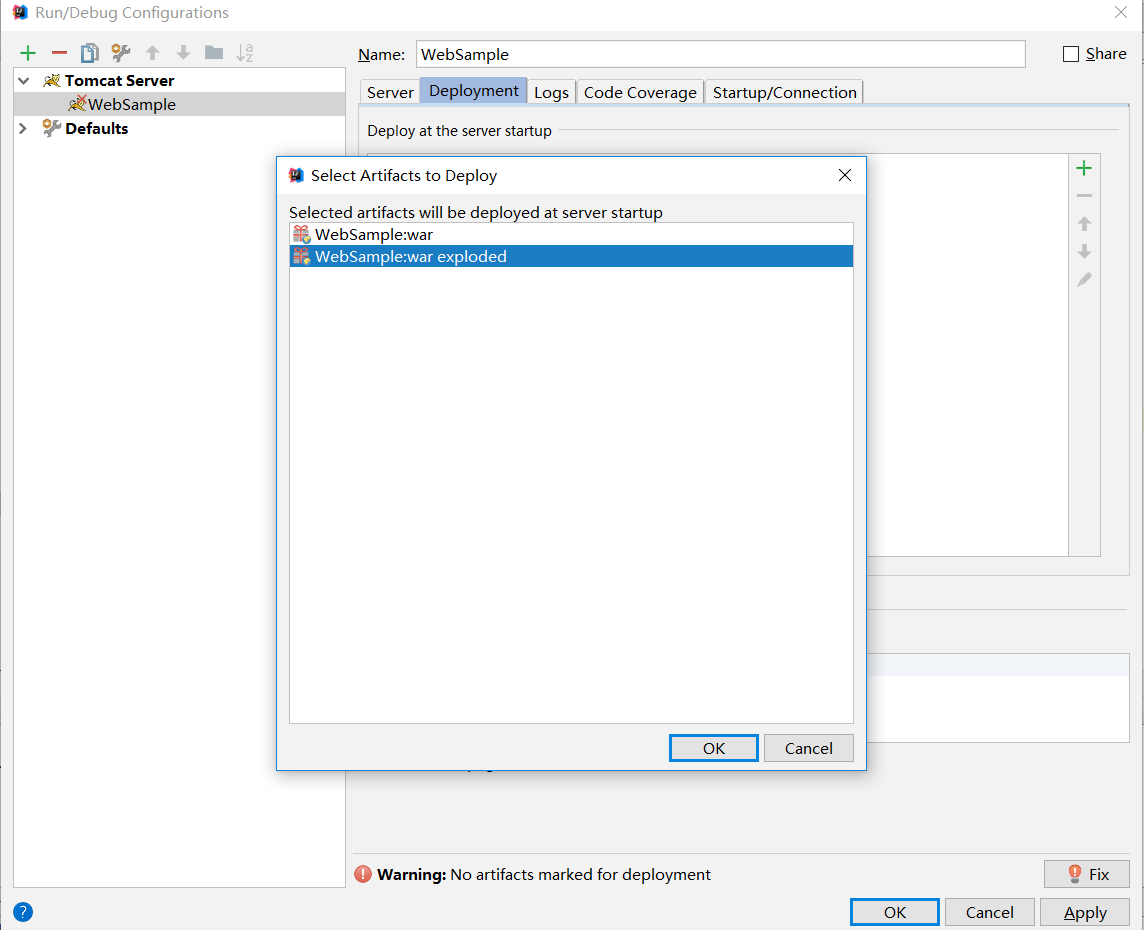Click the IntelliJ icon in the Select Artifacts dialog title
The width and height of the screenshot is (1144, 930).
pos(296,175)
